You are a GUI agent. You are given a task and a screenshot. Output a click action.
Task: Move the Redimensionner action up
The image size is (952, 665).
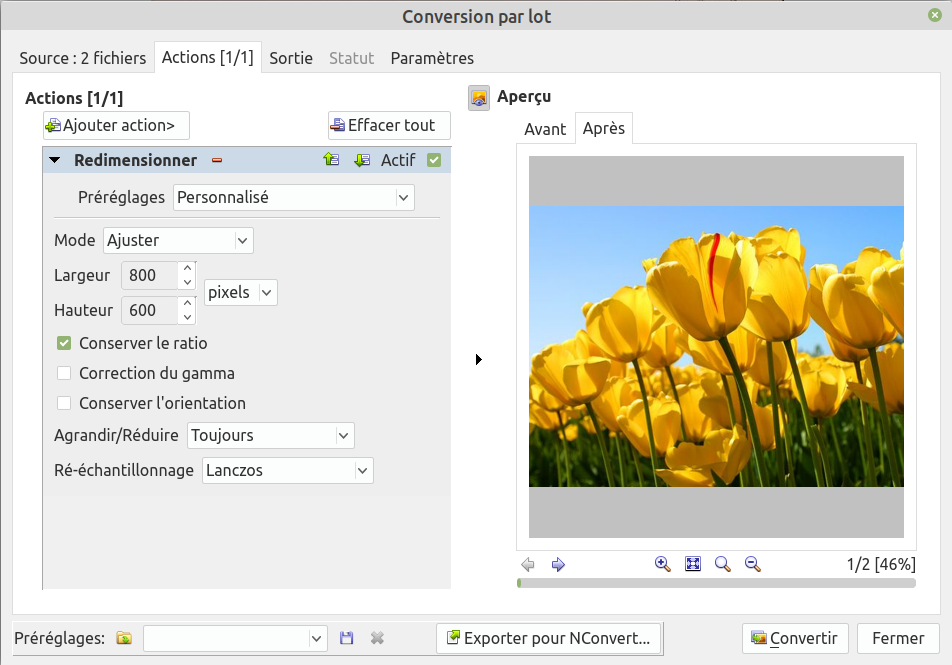pos(331,160)
